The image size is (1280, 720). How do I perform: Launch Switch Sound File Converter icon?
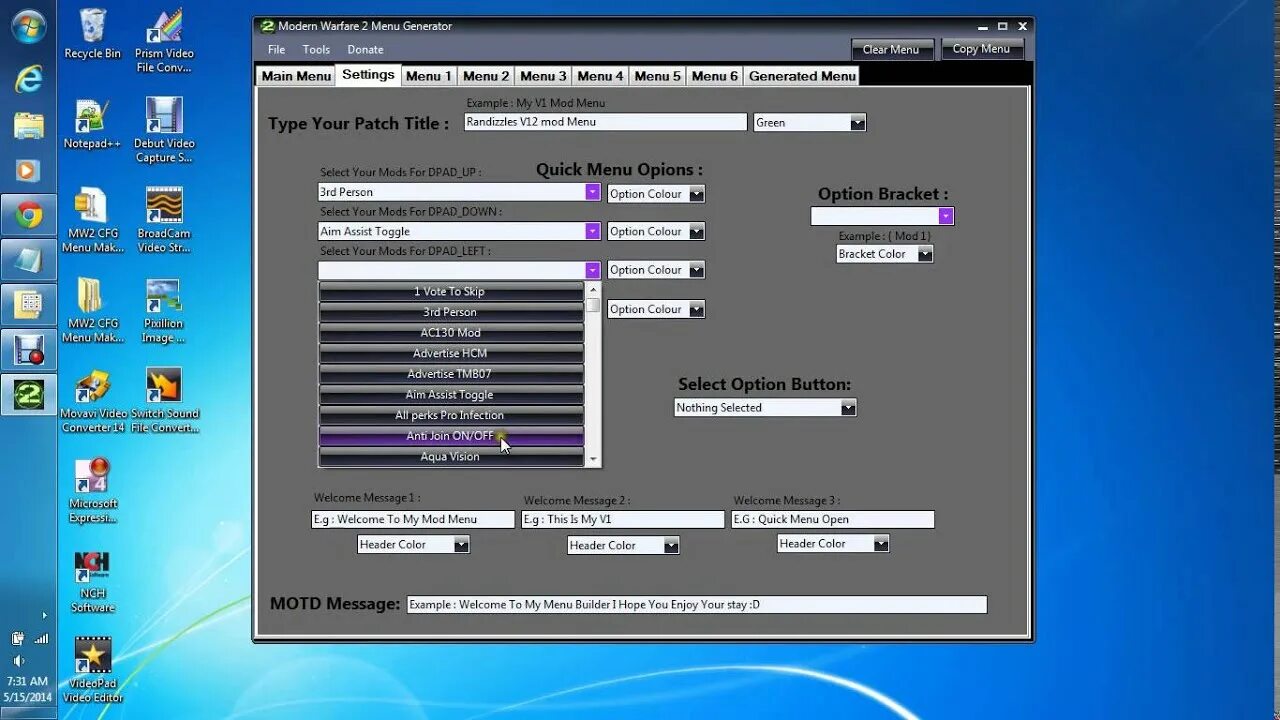tap(164, 401)
